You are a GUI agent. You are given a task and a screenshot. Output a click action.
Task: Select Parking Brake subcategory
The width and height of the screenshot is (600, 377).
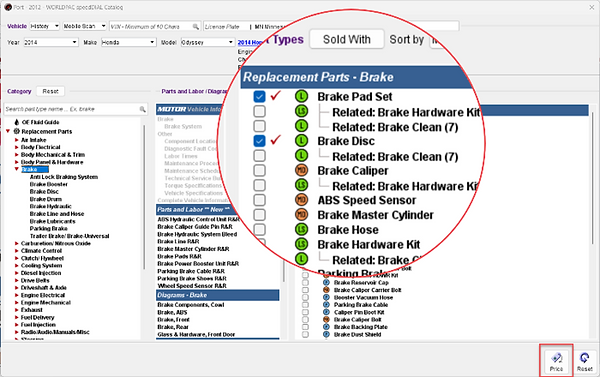[48, 228]
